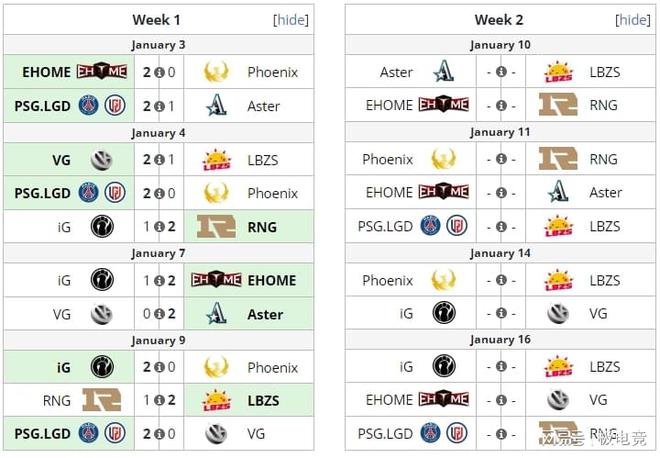Image resolution: width=660 pixels, height=458 pixels.
Task: Open the EHOME link in the EHOME vs VG match
Action: [x=389, y=400]
